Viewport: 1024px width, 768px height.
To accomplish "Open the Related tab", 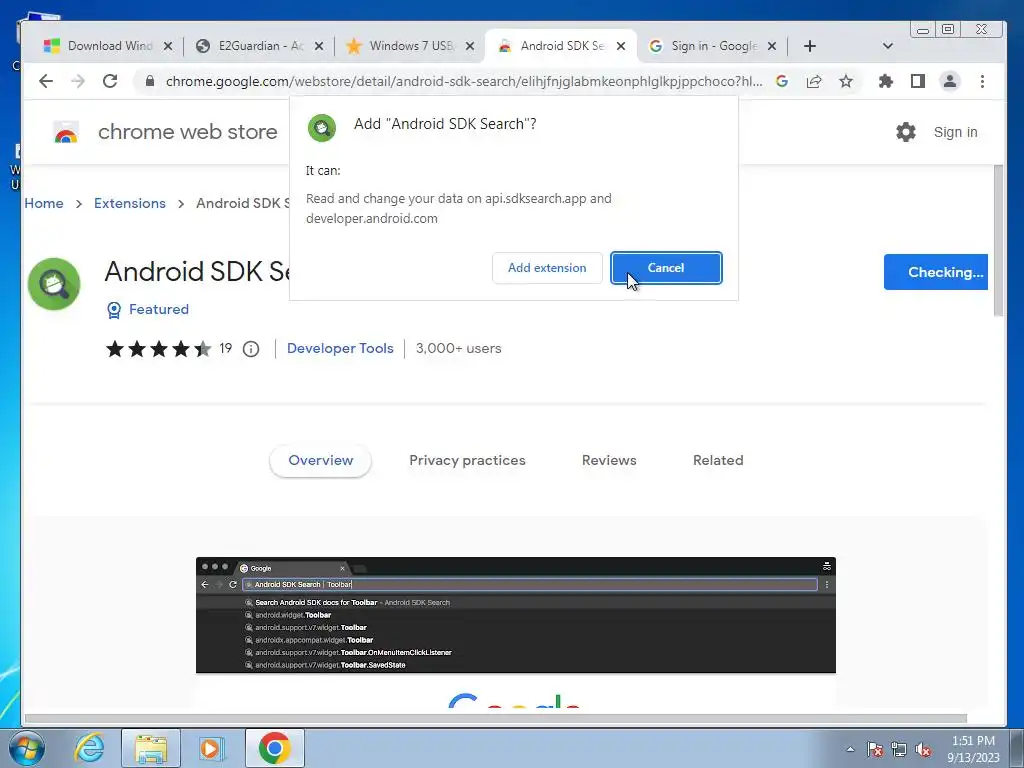I will click(718, 460).
